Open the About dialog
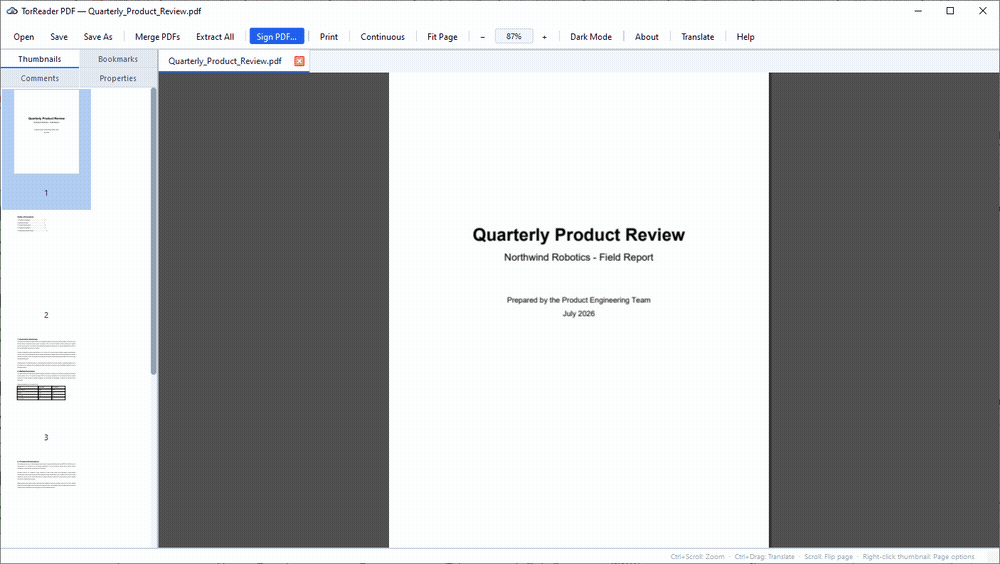1000x564 pixels. [647, 37]
